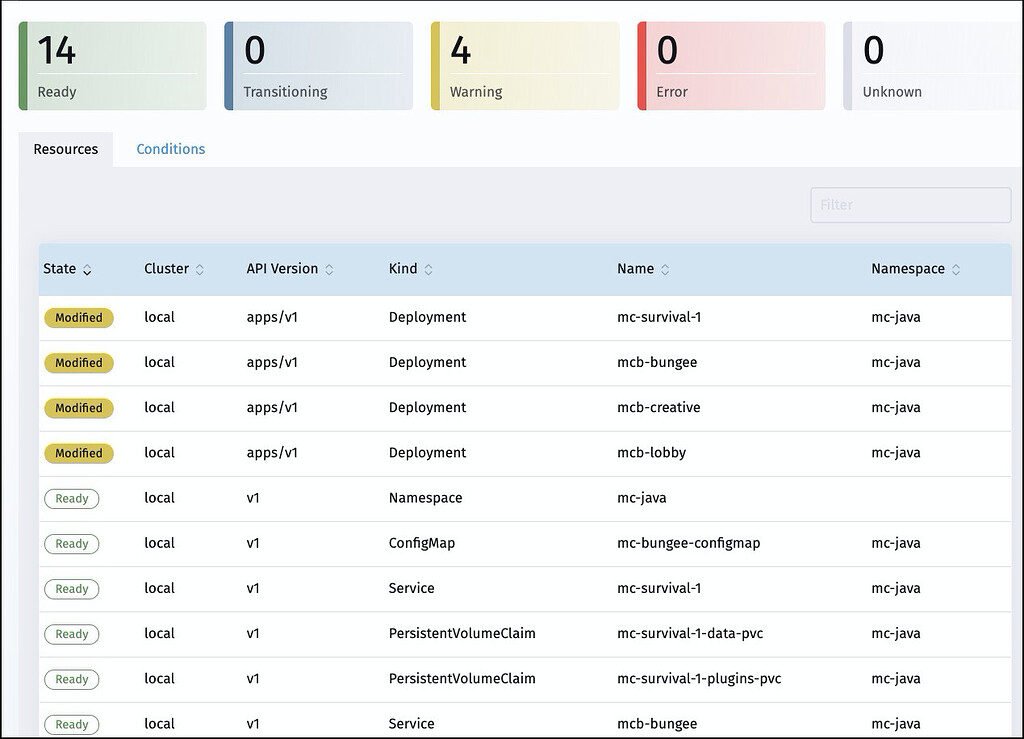
Task: Open the Transitioning status card
Action: pos(318,65)
